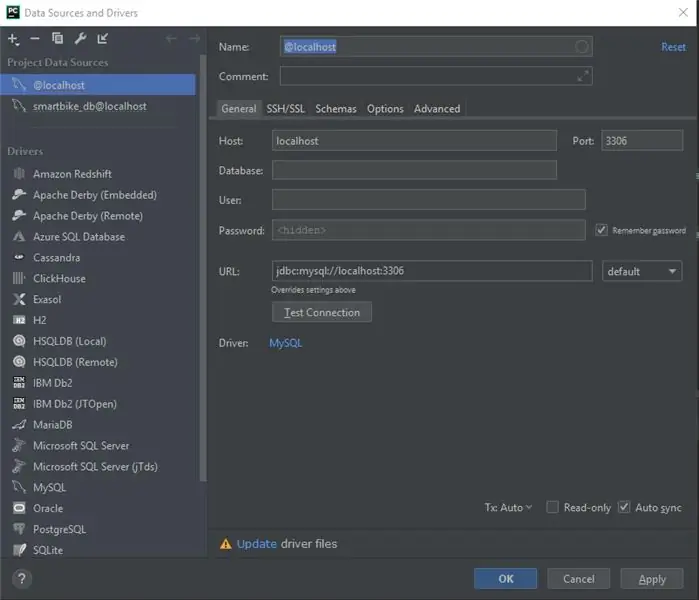Viewport: 699px width, 600px height.
Task: Click the URL input field
Action: [x=432, y=271]
